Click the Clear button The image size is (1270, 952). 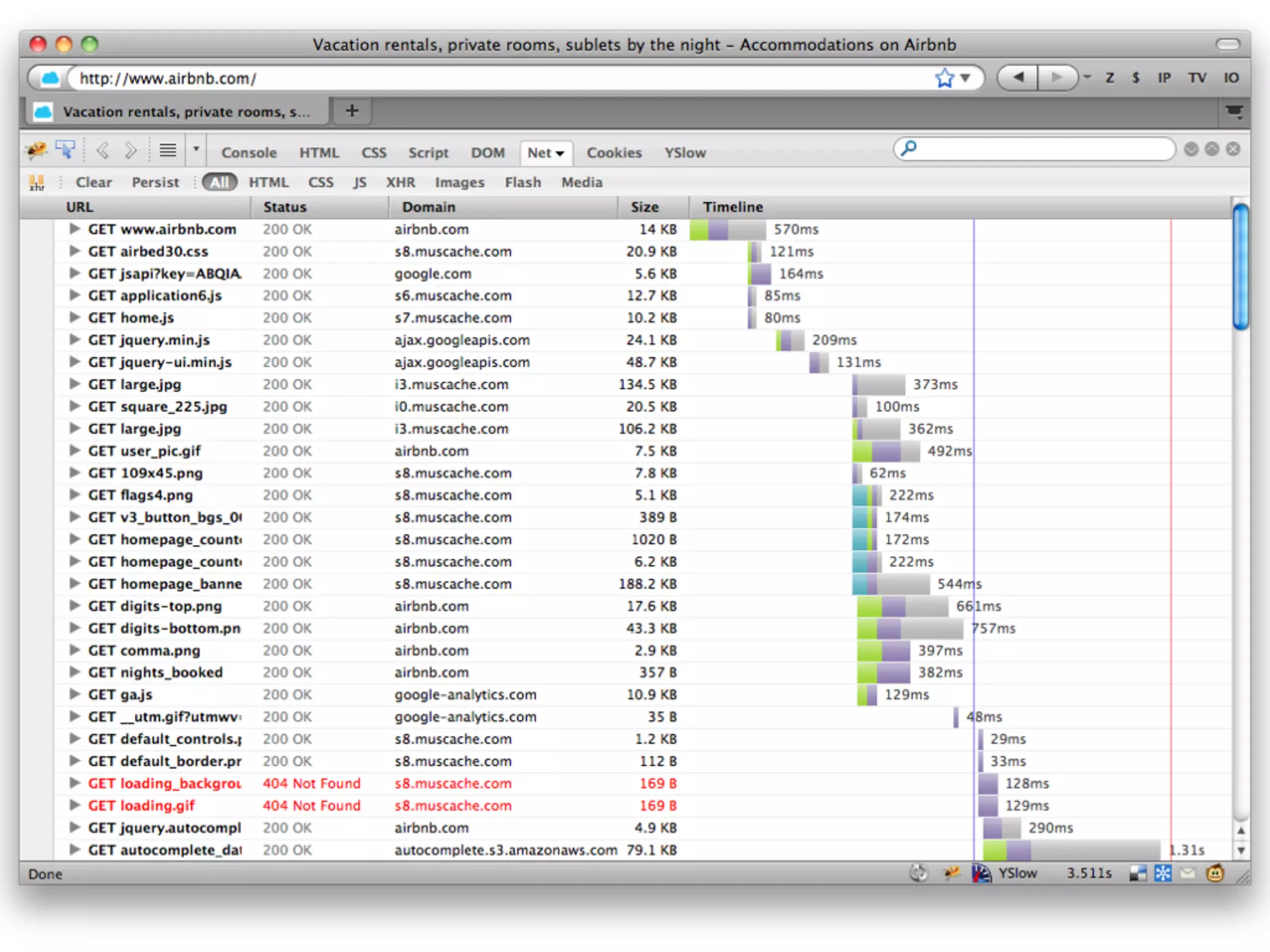(94, 182)
